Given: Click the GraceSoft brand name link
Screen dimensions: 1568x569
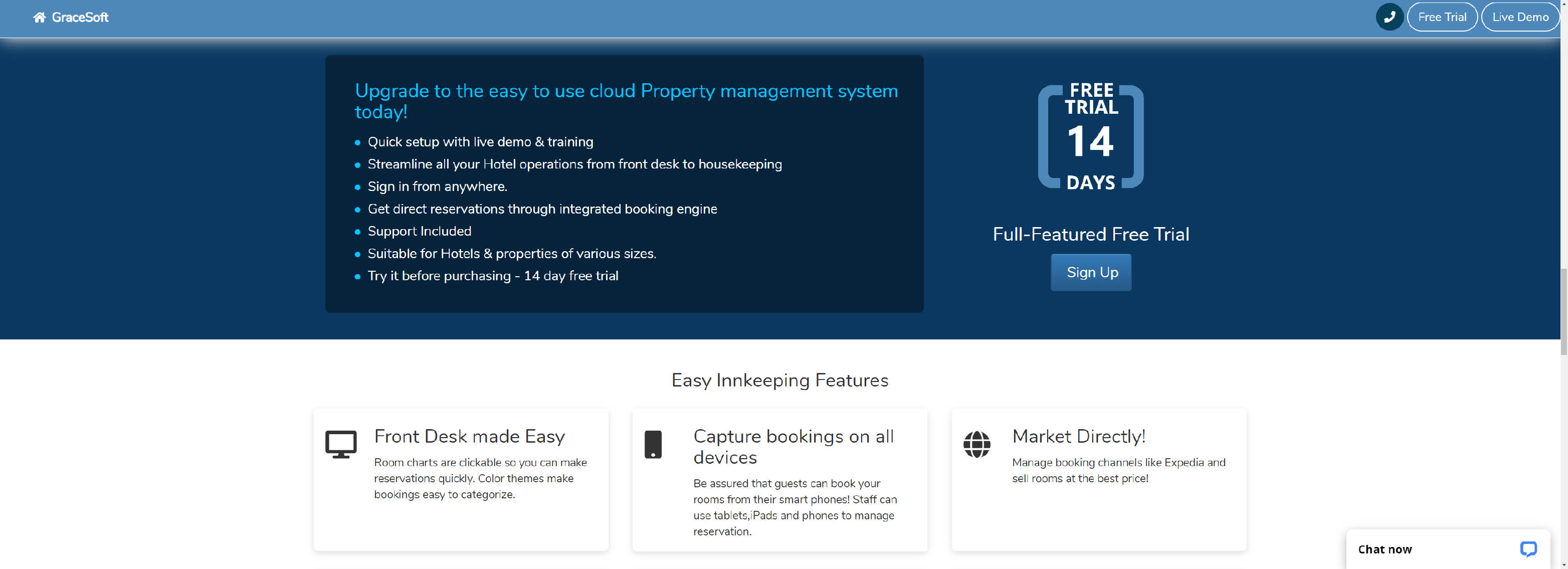Looking at the screenshot, I should (x=80, y=17).
